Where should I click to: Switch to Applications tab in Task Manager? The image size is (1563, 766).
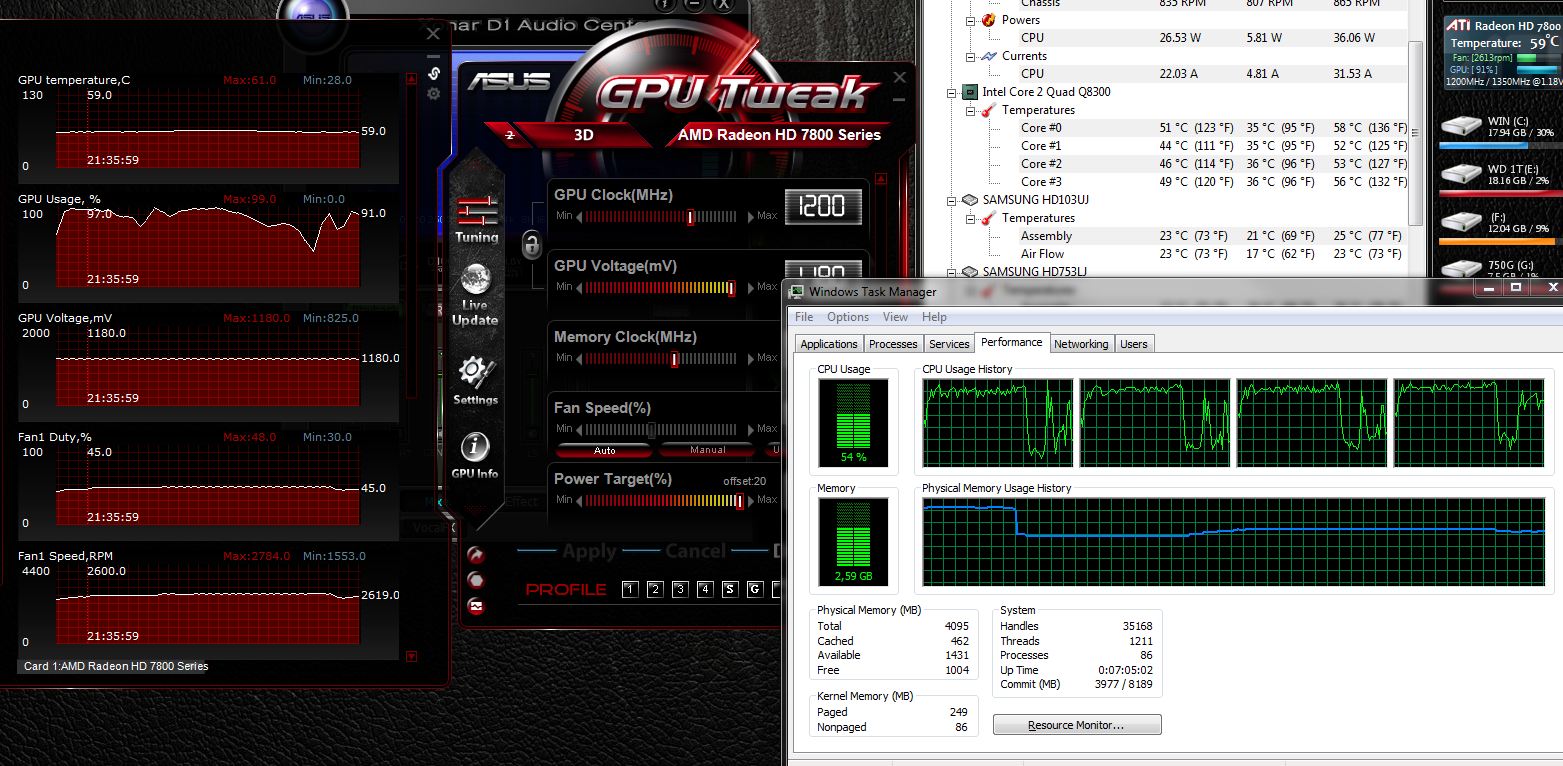pos(829,344)
